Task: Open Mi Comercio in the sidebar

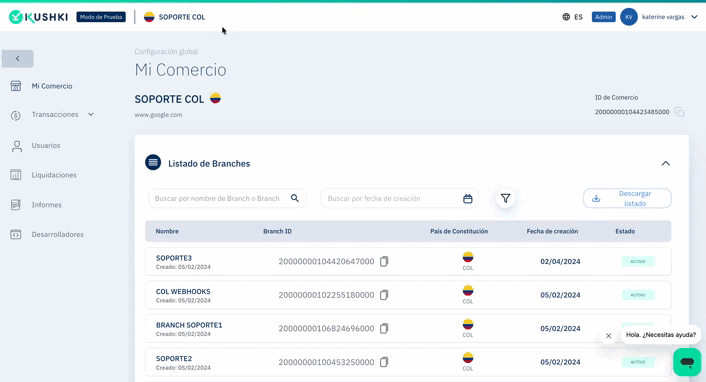Action: click(x=52, y=86)
